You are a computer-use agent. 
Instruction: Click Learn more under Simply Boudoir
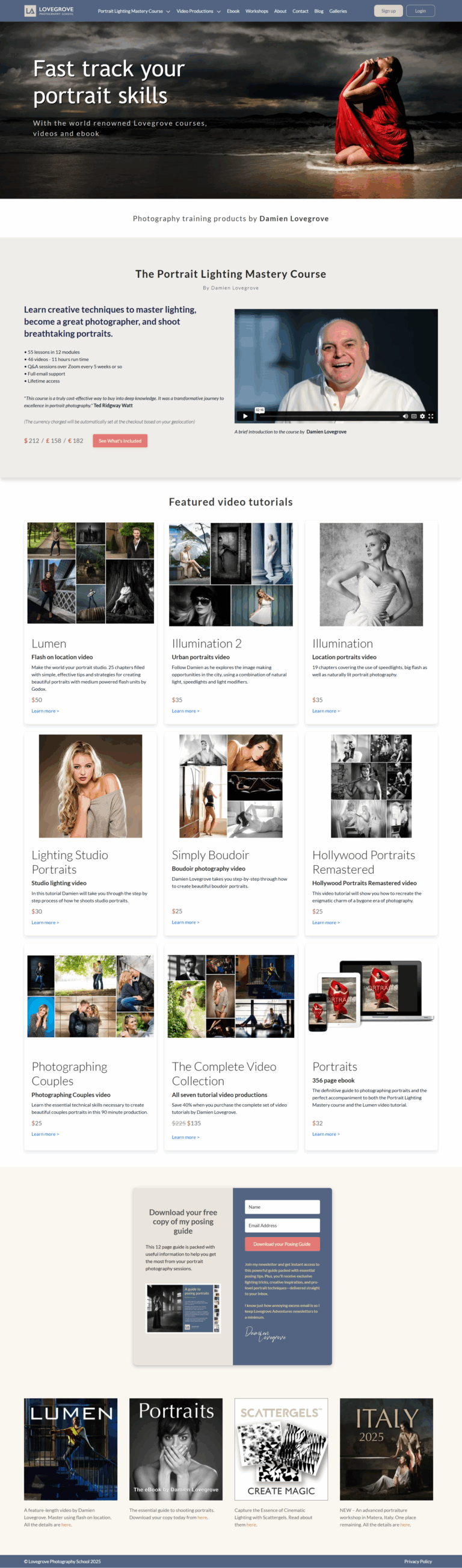pyautogui.click(x=186, y=922)
